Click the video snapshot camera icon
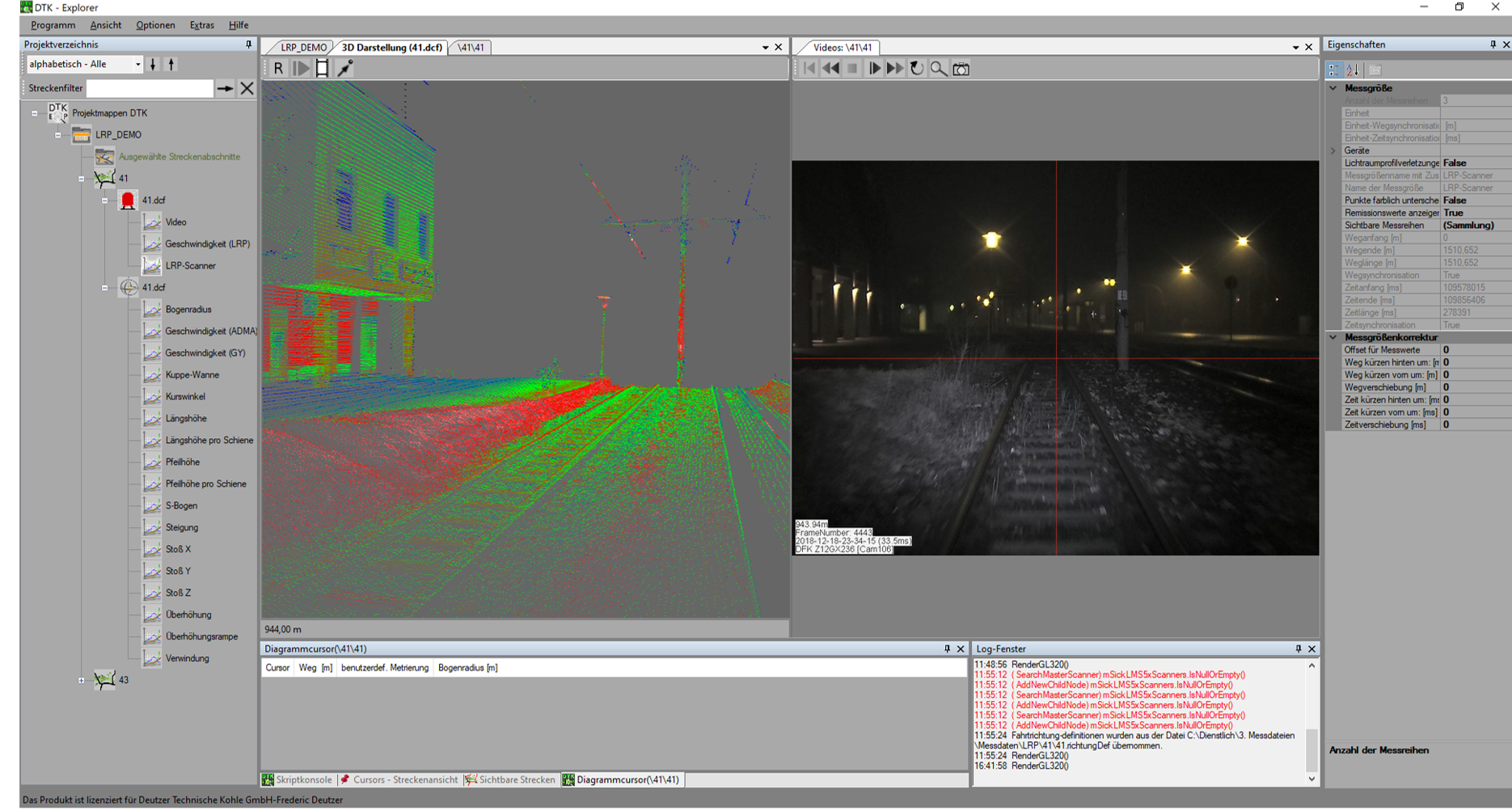This screenshot has width=1512, height=810. coord(961,69)
